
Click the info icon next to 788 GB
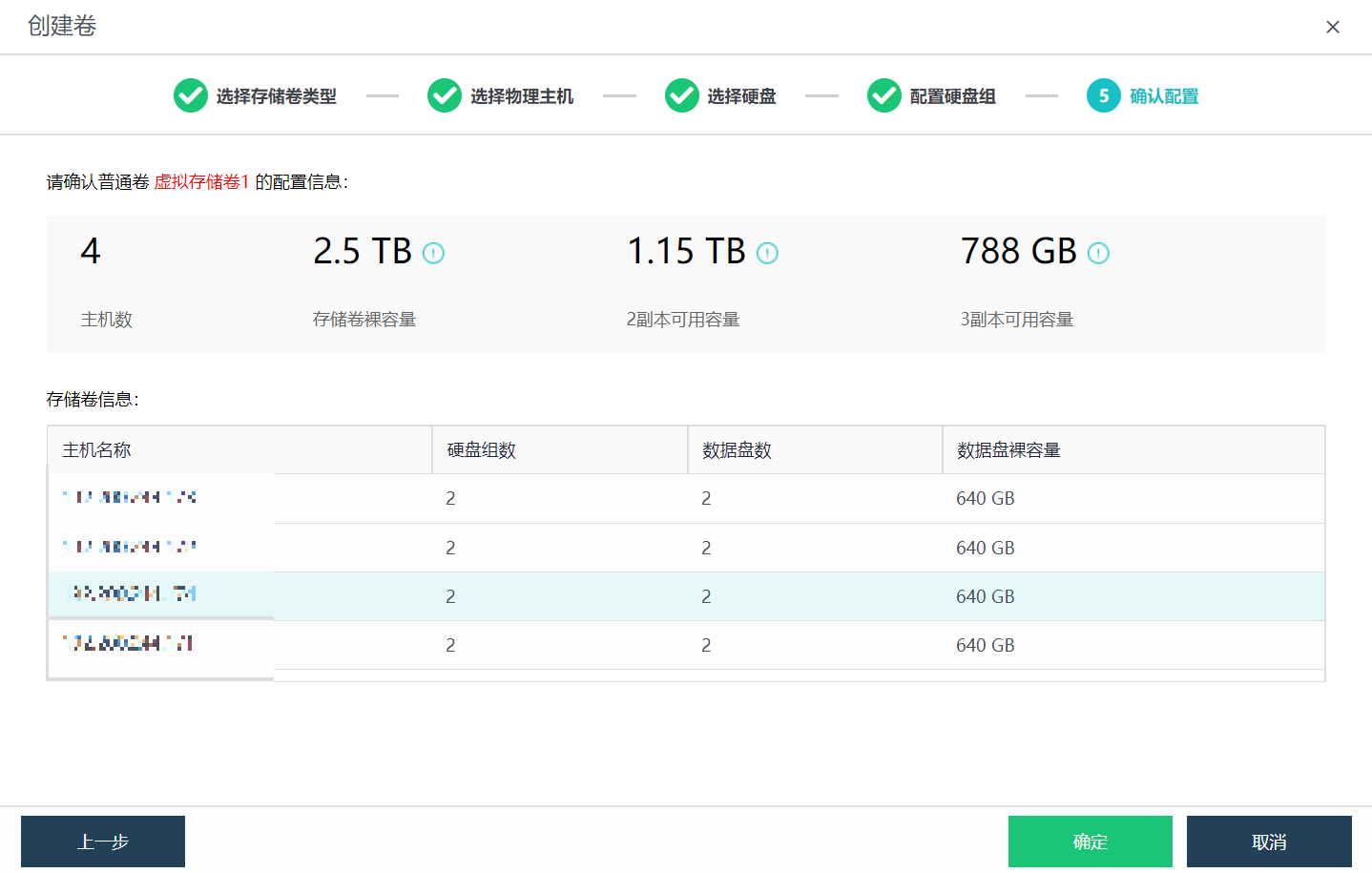coord(1098,253)
